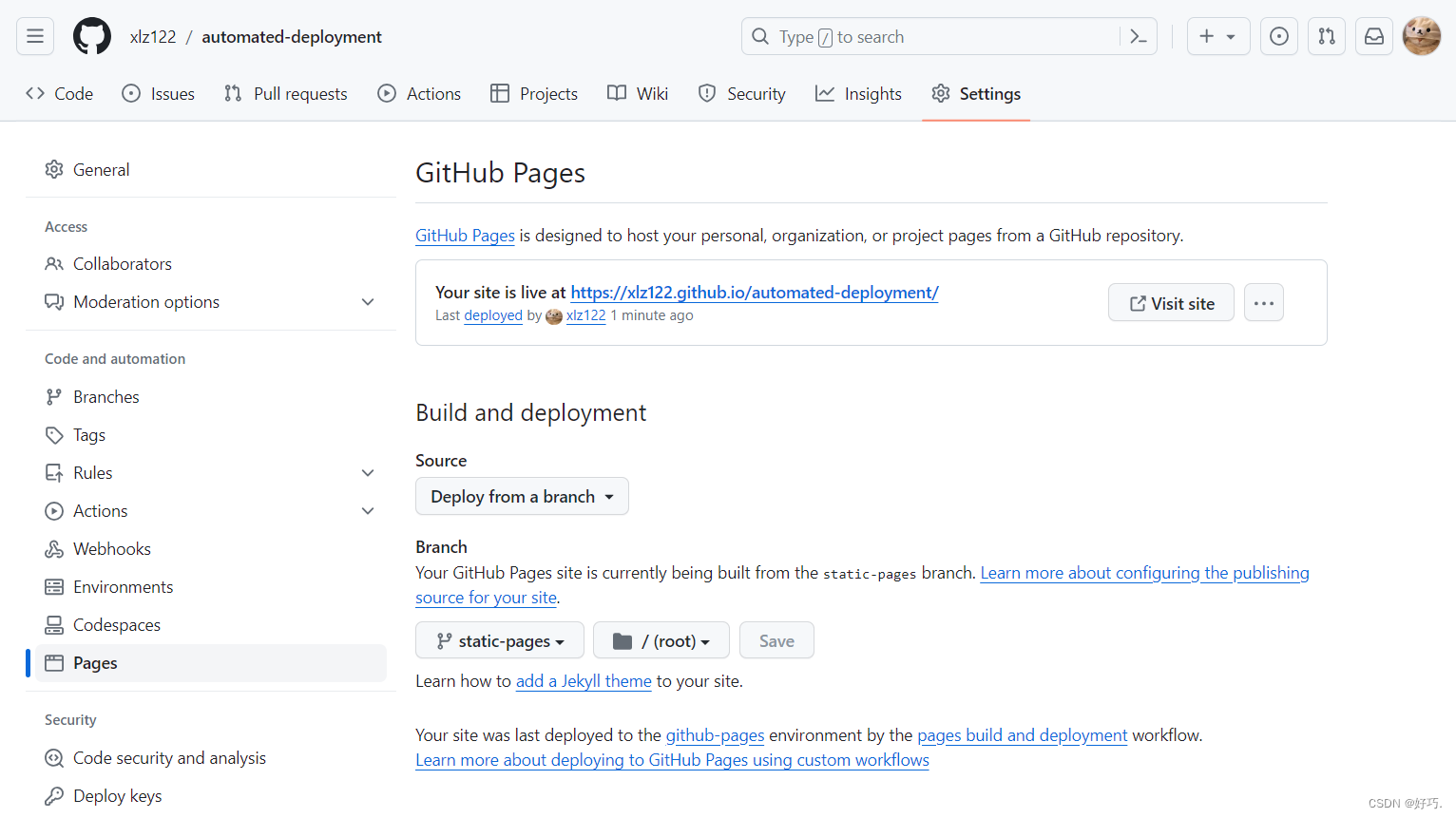Click the Branches git-branch icon
The height and width of the screenshot is (818, 1456).
click(54, 396)
